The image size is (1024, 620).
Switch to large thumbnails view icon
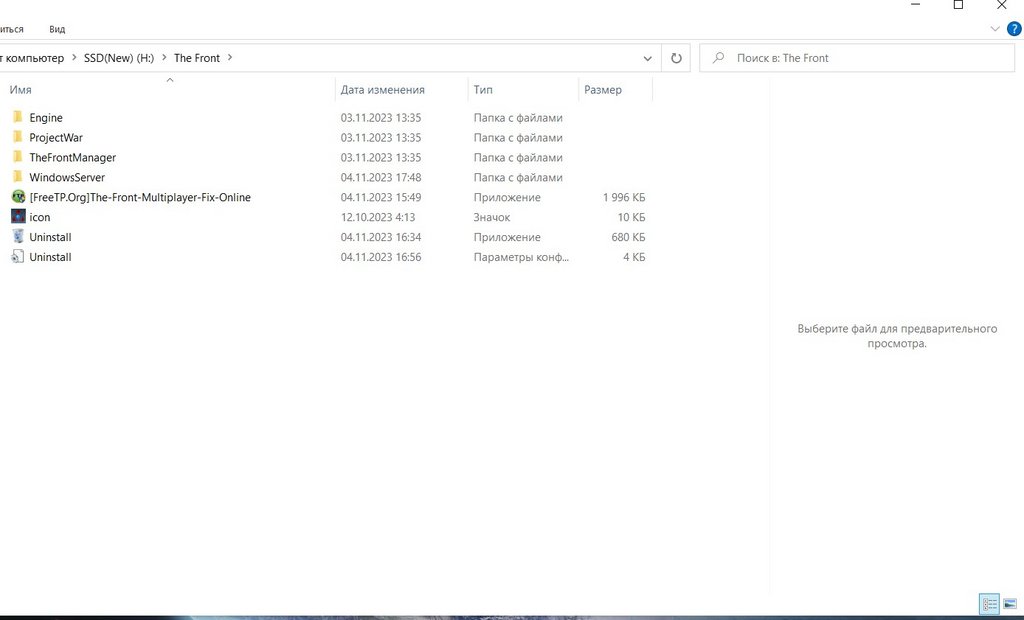(1010, 604)
